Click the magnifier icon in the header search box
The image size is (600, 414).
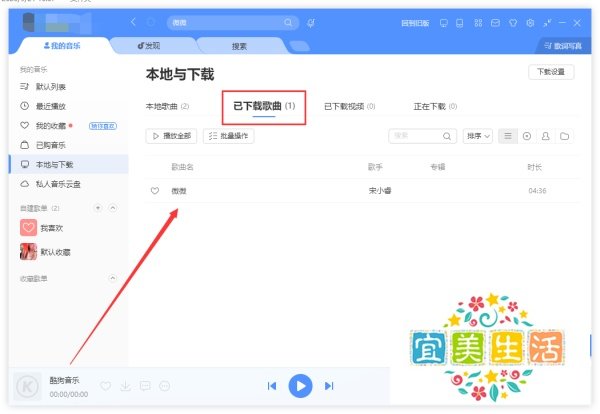point(288,23)
